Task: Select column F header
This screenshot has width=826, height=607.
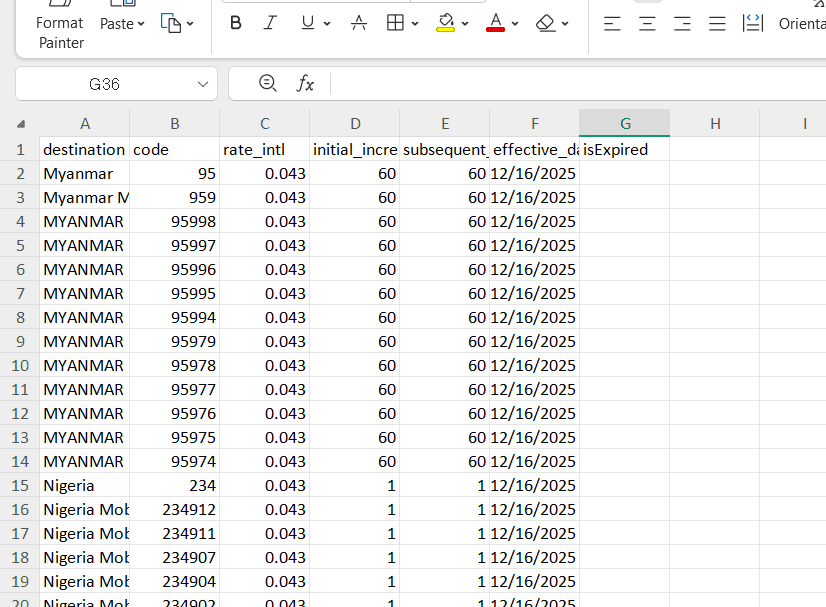Action: point(535,124)
